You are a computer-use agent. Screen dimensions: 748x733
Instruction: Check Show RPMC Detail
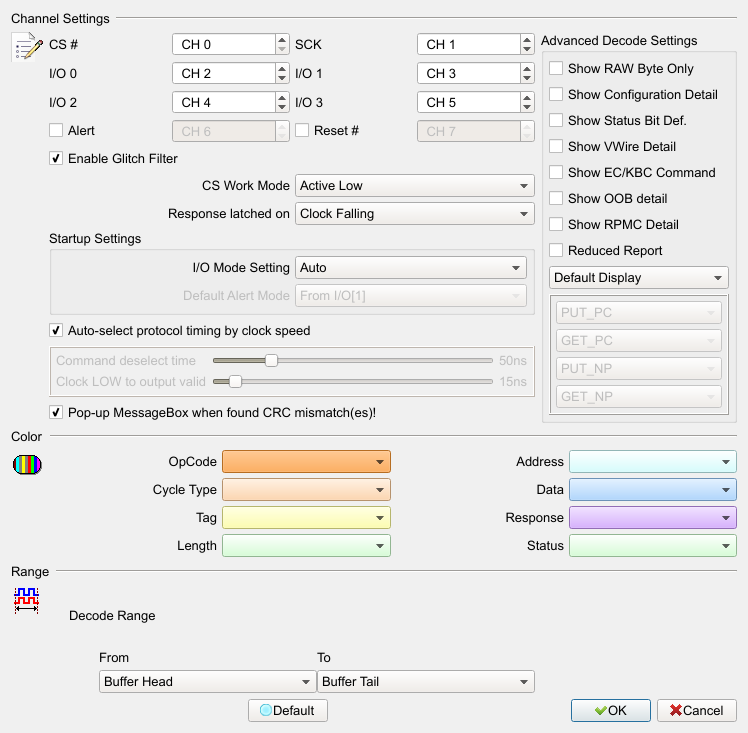click(x=556, y=224)
